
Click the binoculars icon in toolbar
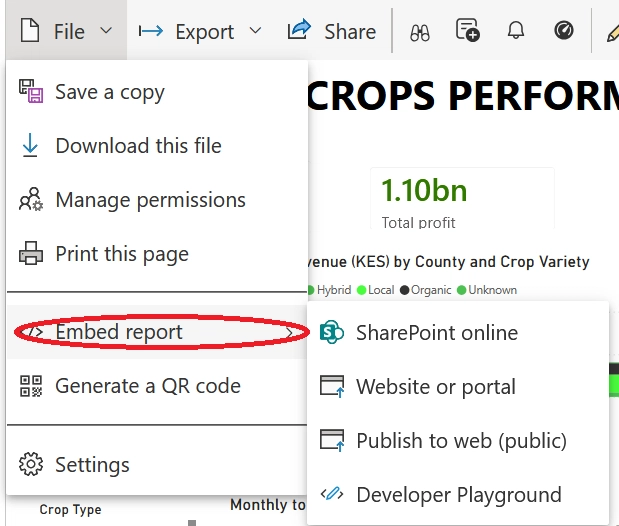[x=420, y=32]
